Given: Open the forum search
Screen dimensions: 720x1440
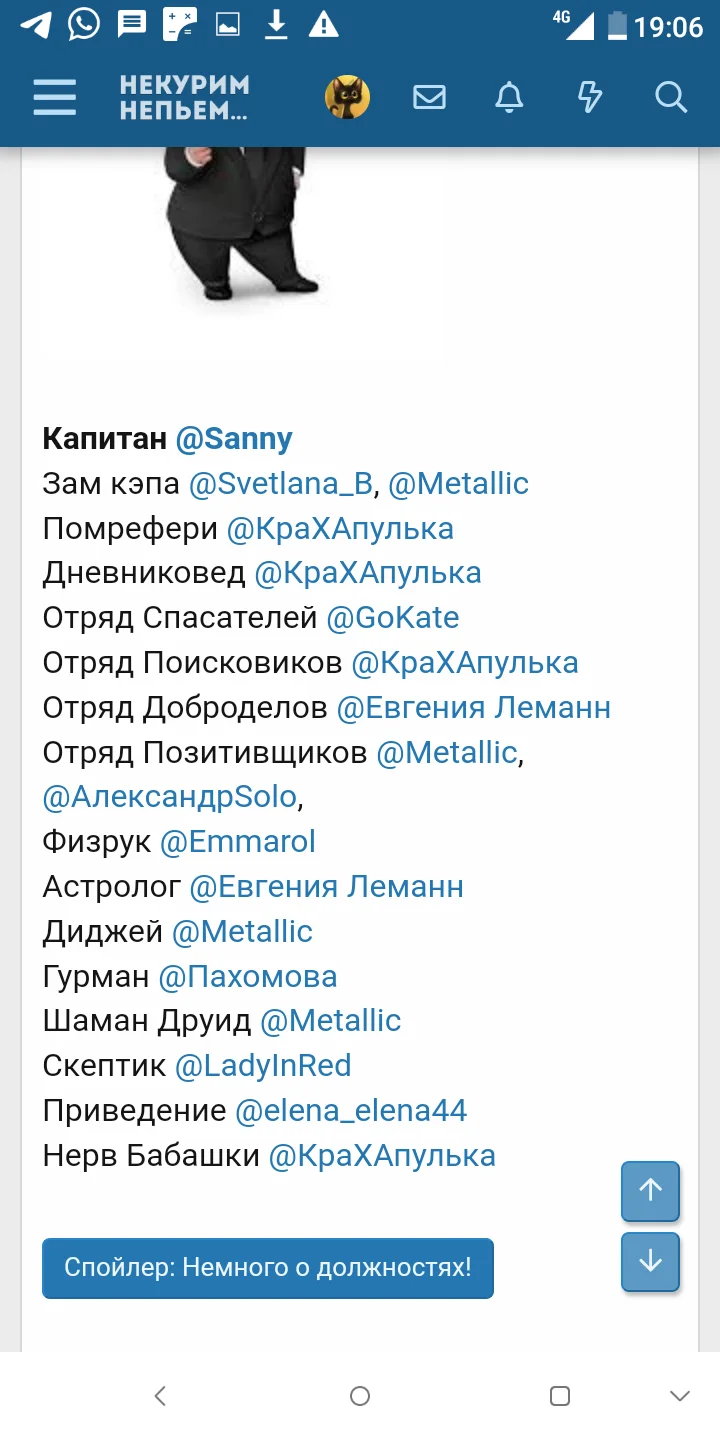Looking at the screenshot, I should click(x=669, y=97).
